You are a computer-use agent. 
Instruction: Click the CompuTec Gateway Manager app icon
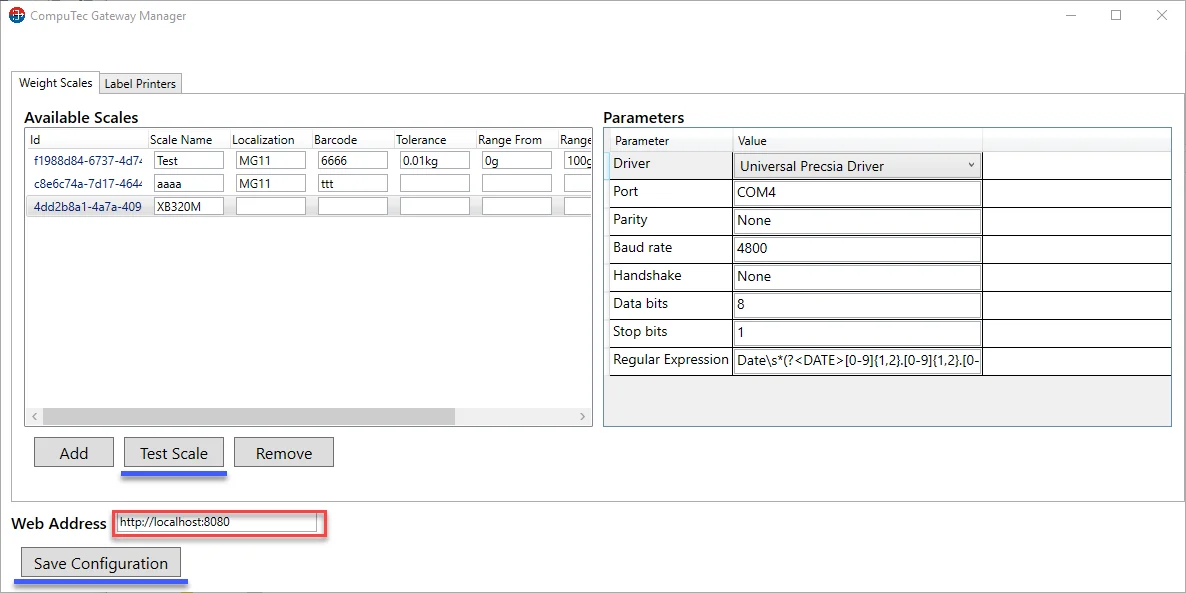(16, 16)
